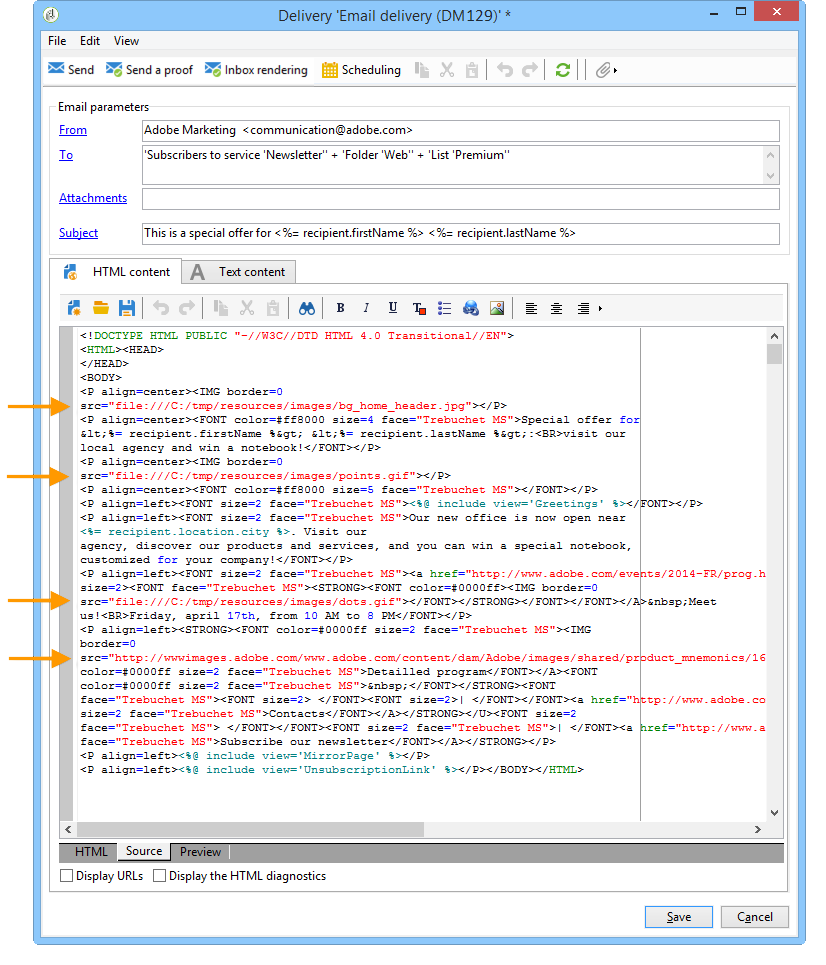Viewport: 826px width, 965px height.
Task: Click the horizontal scrollbar right arrow
Action: [x=758, y=830]
